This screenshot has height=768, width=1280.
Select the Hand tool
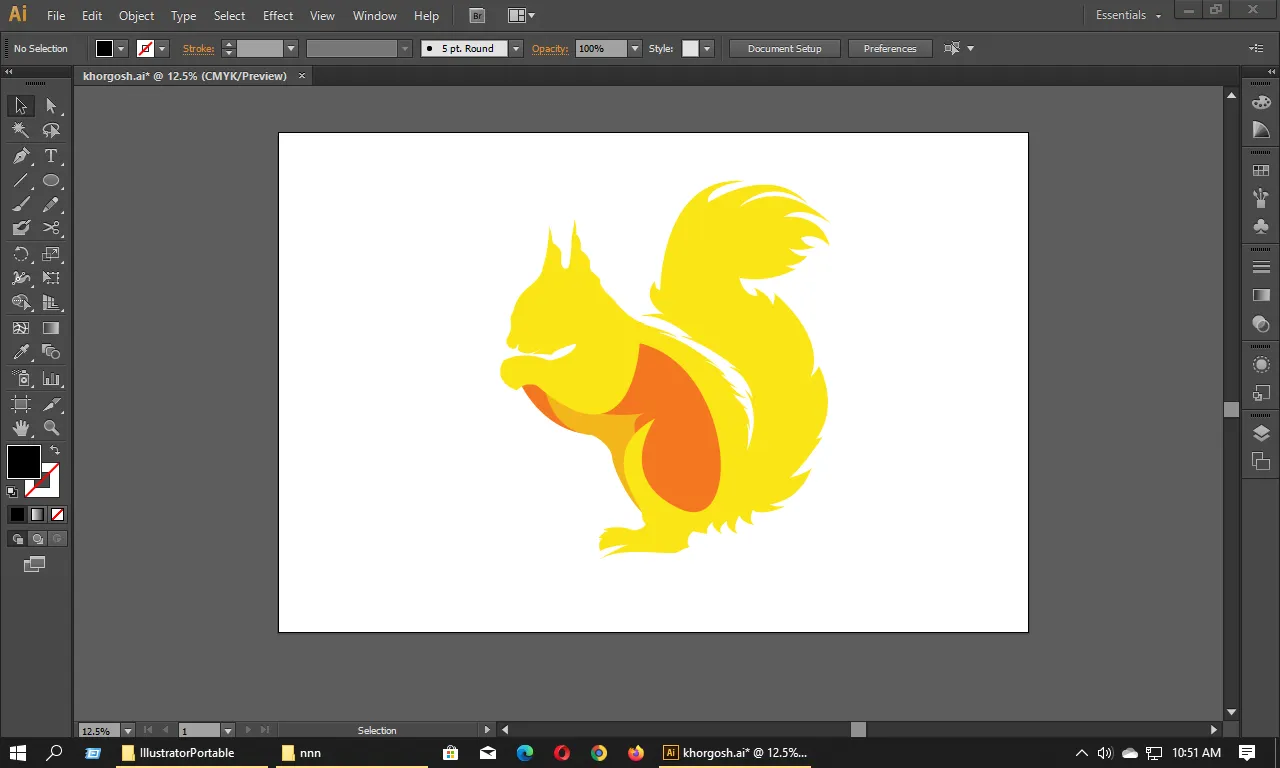point(21,428)
